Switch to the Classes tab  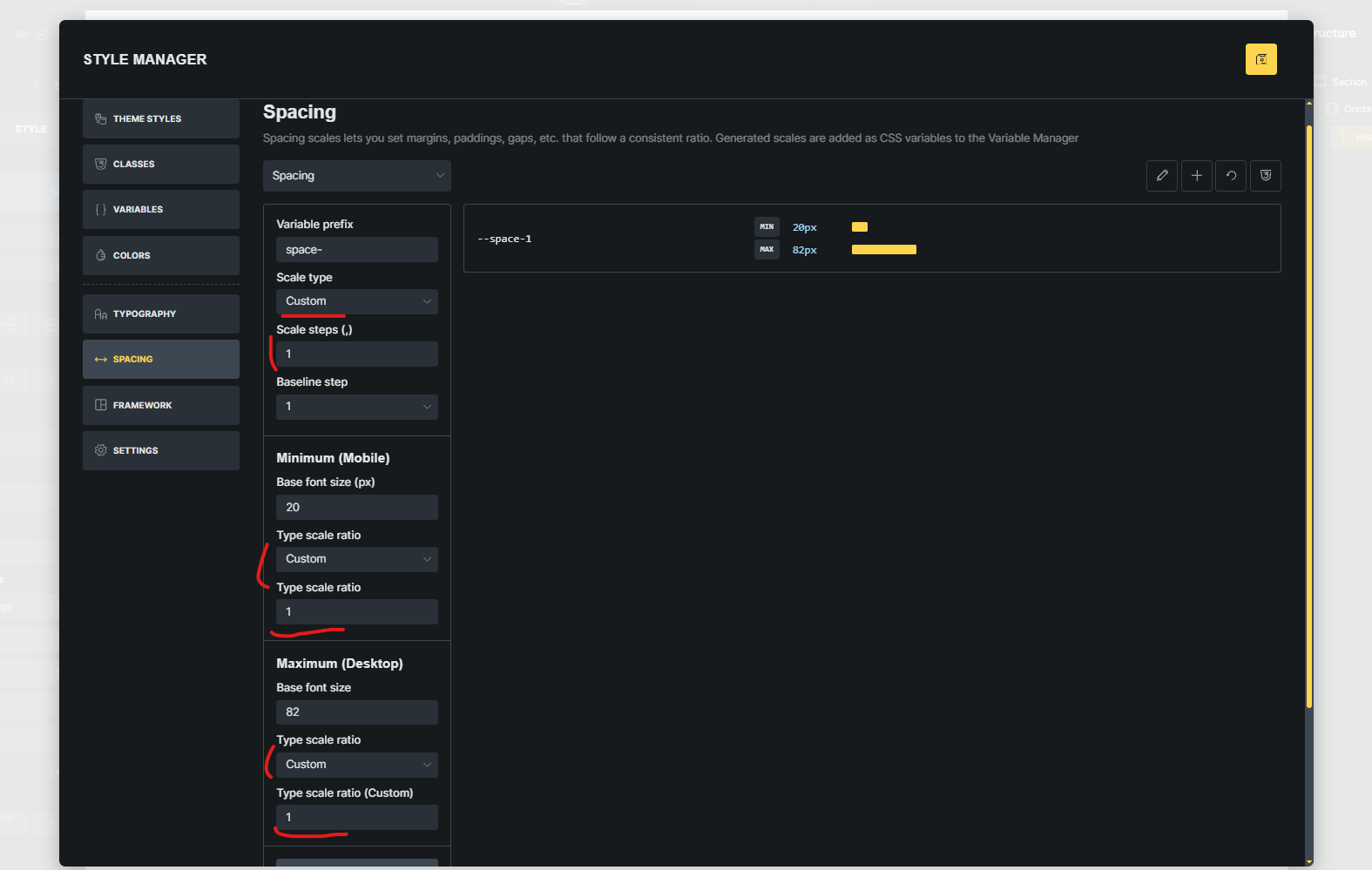(161, 164)
